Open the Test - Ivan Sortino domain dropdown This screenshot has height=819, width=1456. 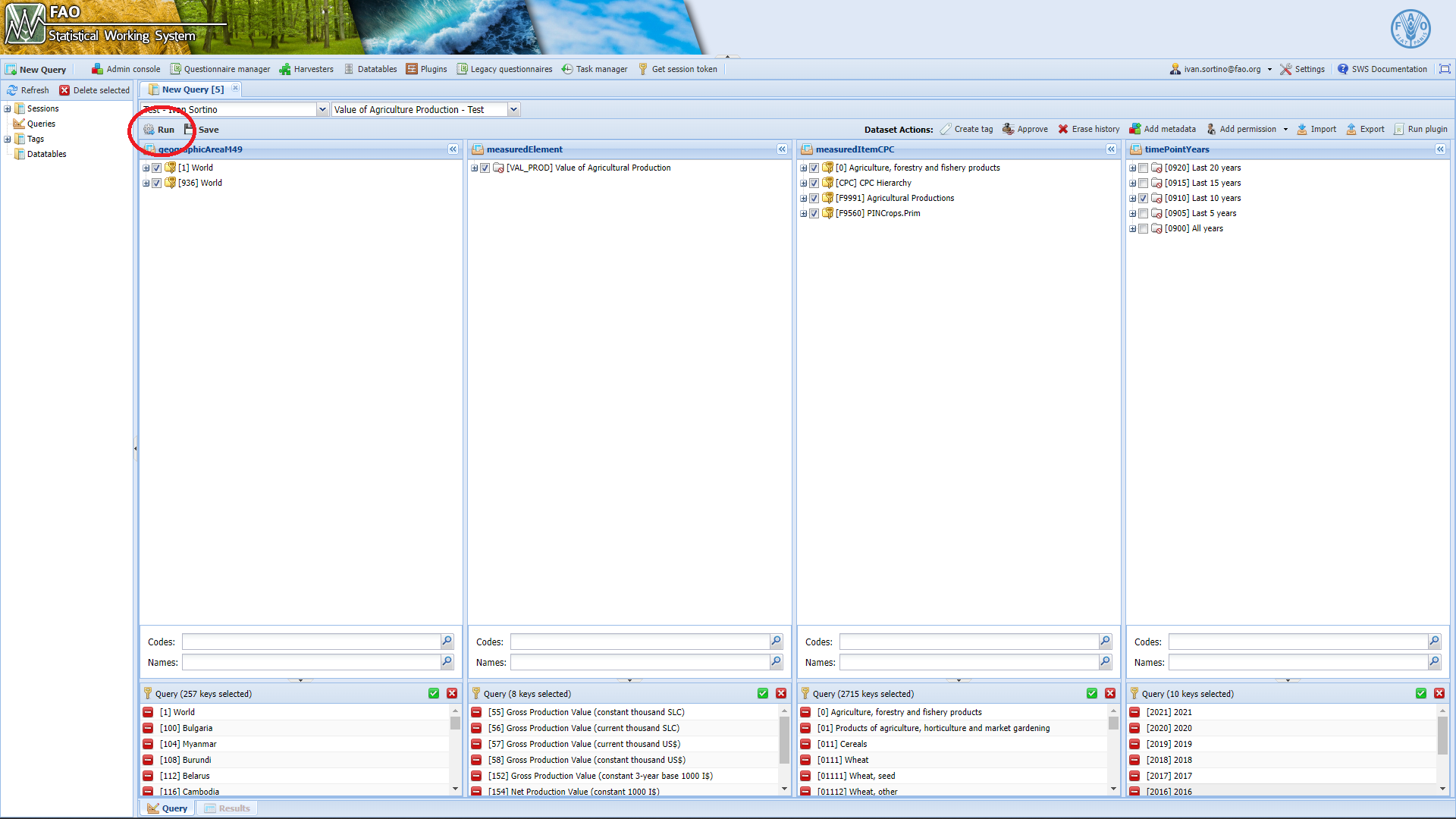point(322,109)
